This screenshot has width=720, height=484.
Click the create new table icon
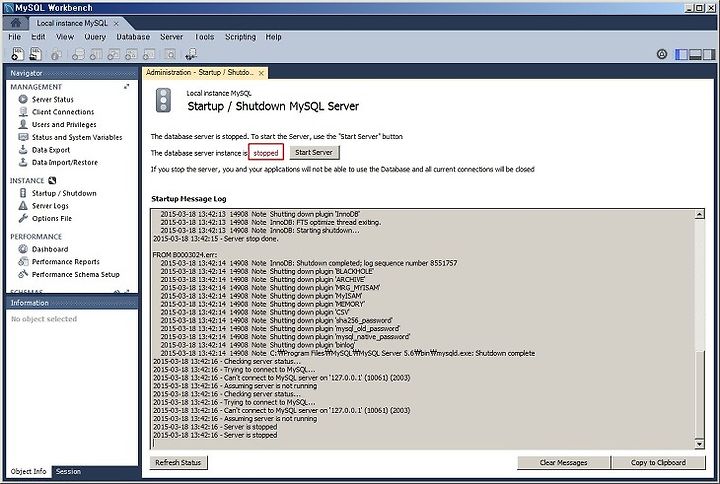pos(96,55)
